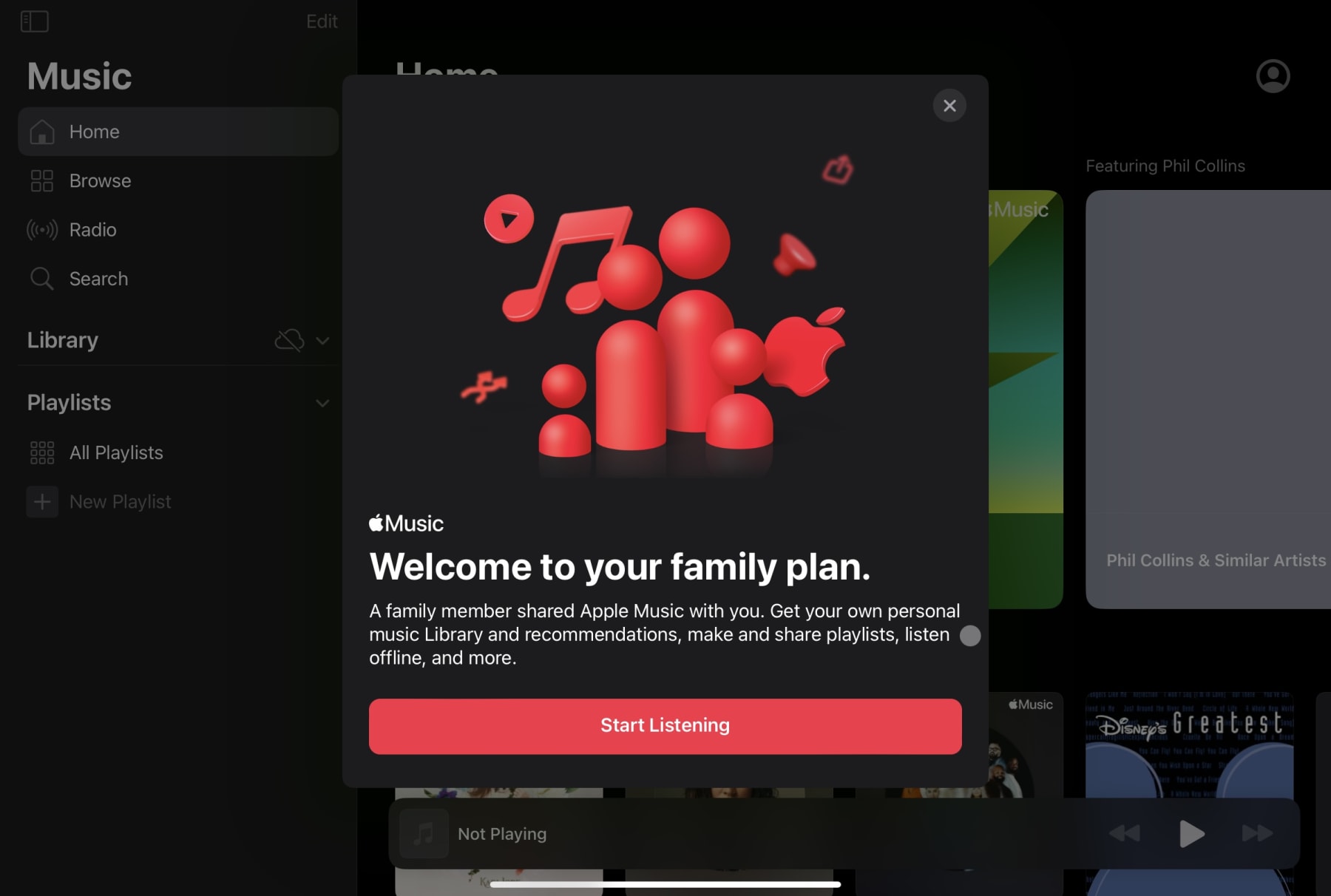
Task: Click the Not Playing artwork placeholder
Action: (x=424, y=834)
